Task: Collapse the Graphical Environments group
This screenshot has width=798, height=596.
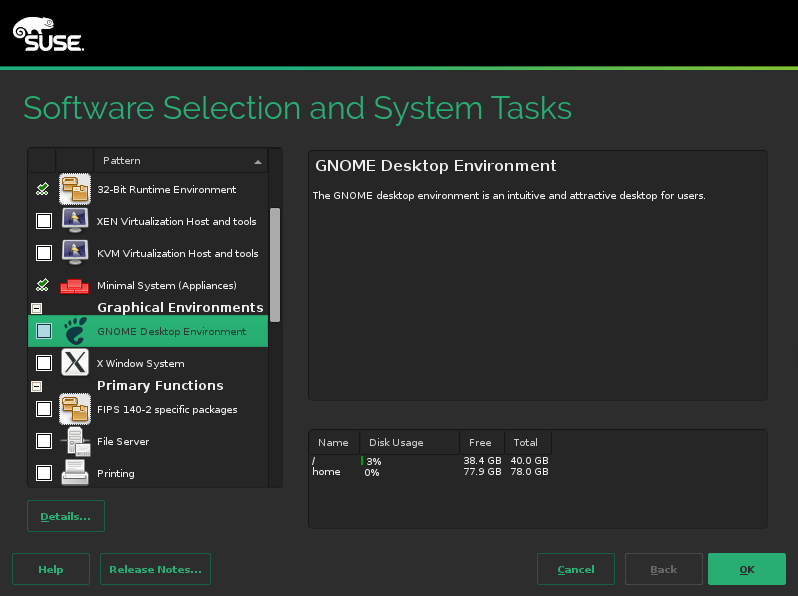Action: [x=36, y=308]
